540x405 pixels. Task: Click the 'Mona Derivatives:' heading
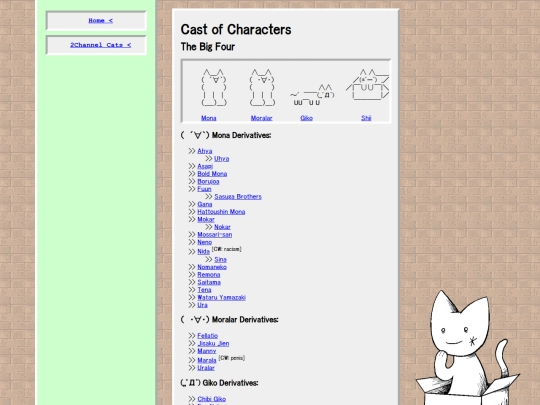pos(241,135)
